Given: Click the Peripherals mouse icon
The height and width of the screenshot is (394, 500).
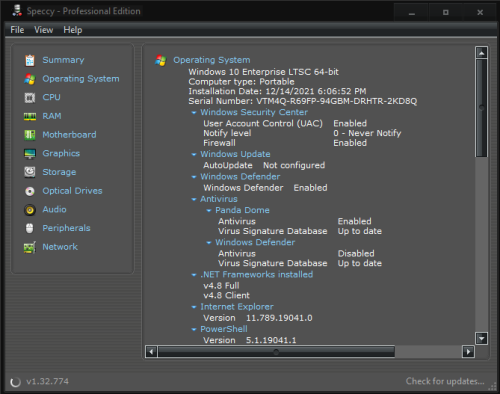Looking at the screenshot, I should tap(30, 228).
